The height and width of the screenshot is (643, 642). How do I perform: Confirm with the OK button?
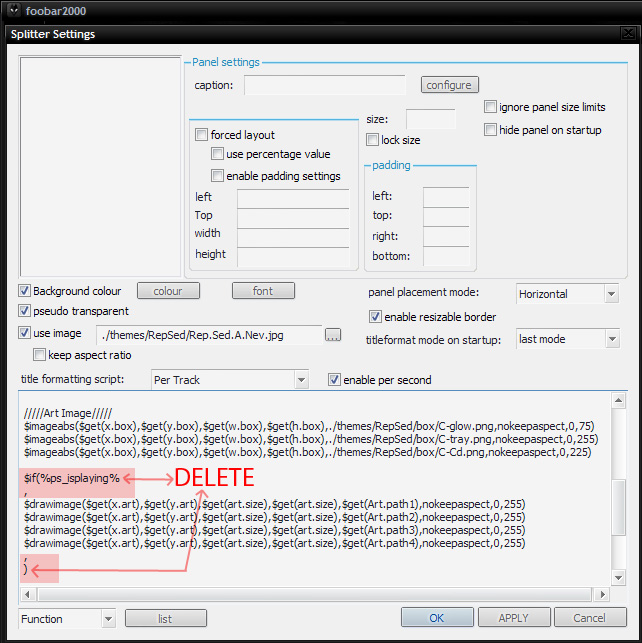point(437,618)
